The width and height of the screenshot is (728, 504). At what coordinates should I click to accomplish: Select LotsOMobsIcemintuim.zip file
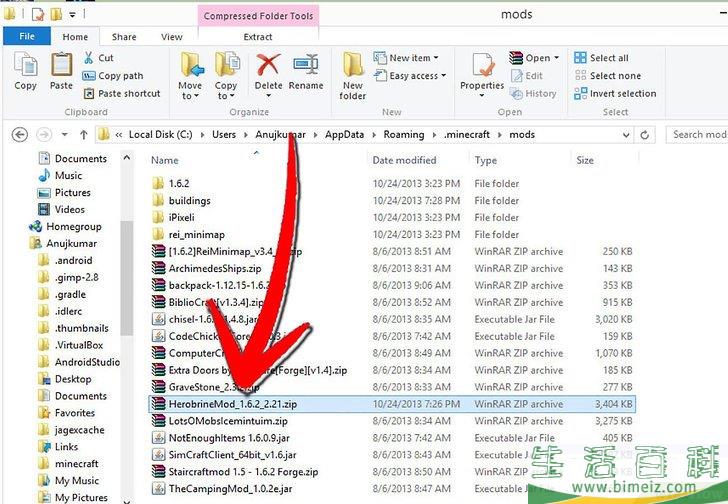click(220, 421)
